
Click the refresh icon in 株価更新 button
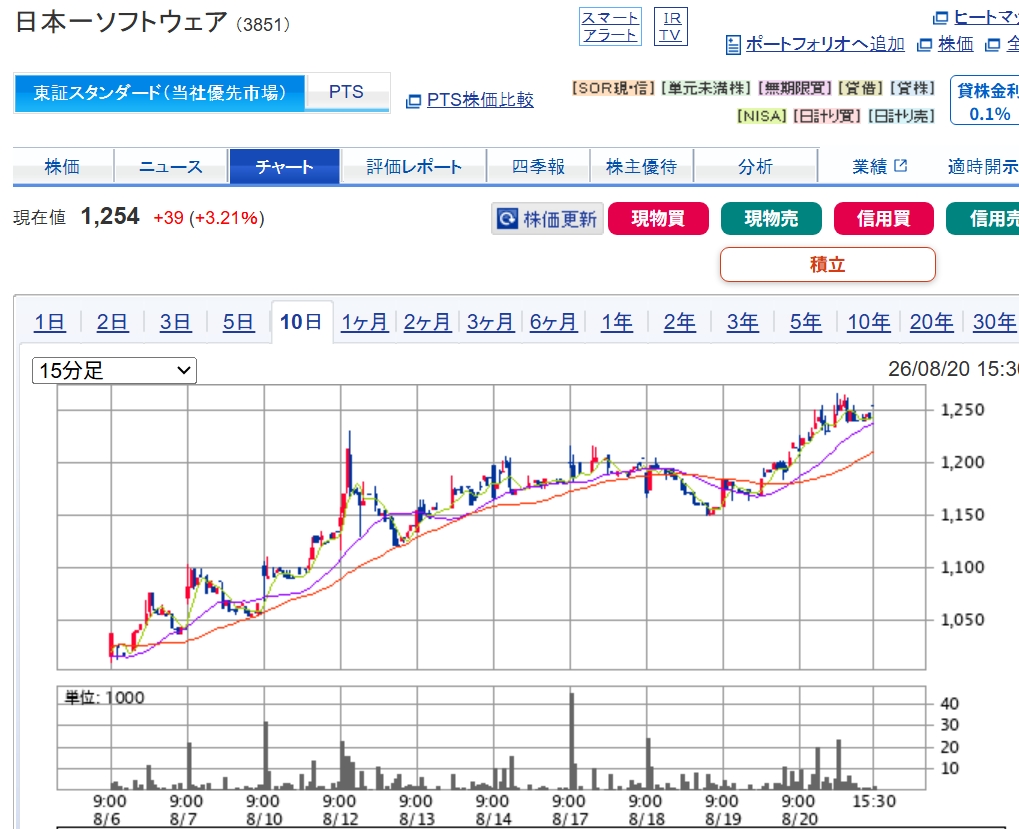[507, 219]
